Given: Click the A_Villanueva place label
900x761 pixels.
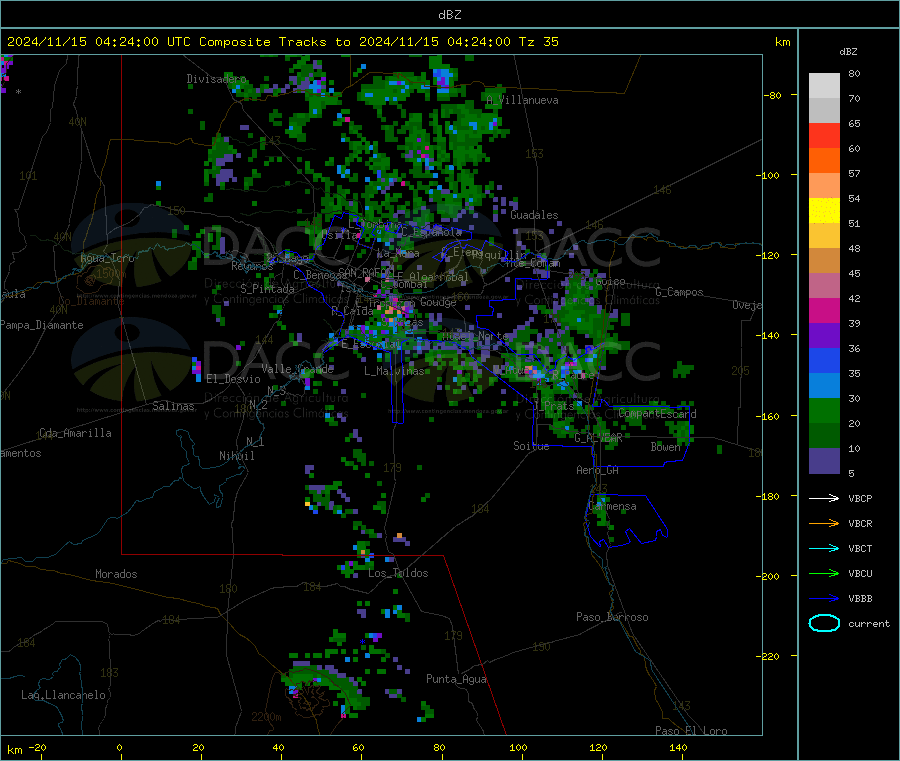Looking at the screenshot, I should pyautogui.click(x=522, y=100).
